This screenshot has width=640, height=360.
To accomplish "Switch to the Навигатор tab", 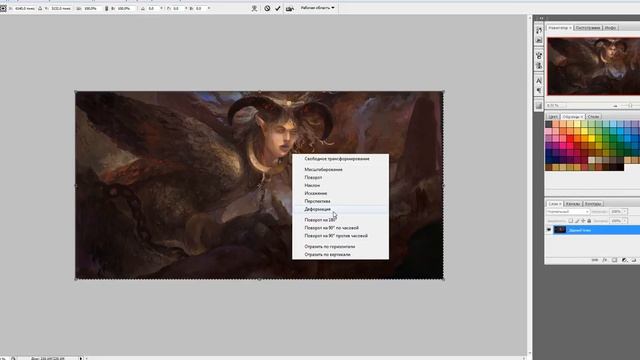I will [x=560, y=28].
